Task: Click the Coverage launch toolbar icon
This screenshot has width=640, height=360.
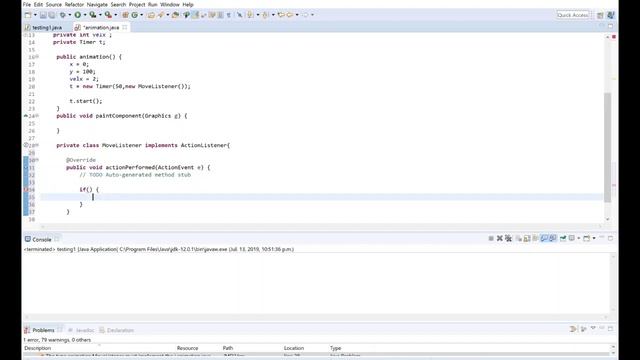Action: point(93,15)
